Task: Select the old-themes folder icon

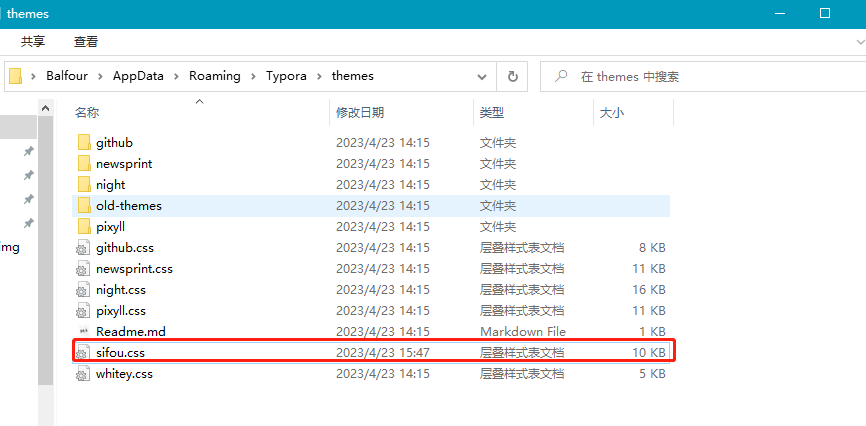Action: click(x=84, y=206)
